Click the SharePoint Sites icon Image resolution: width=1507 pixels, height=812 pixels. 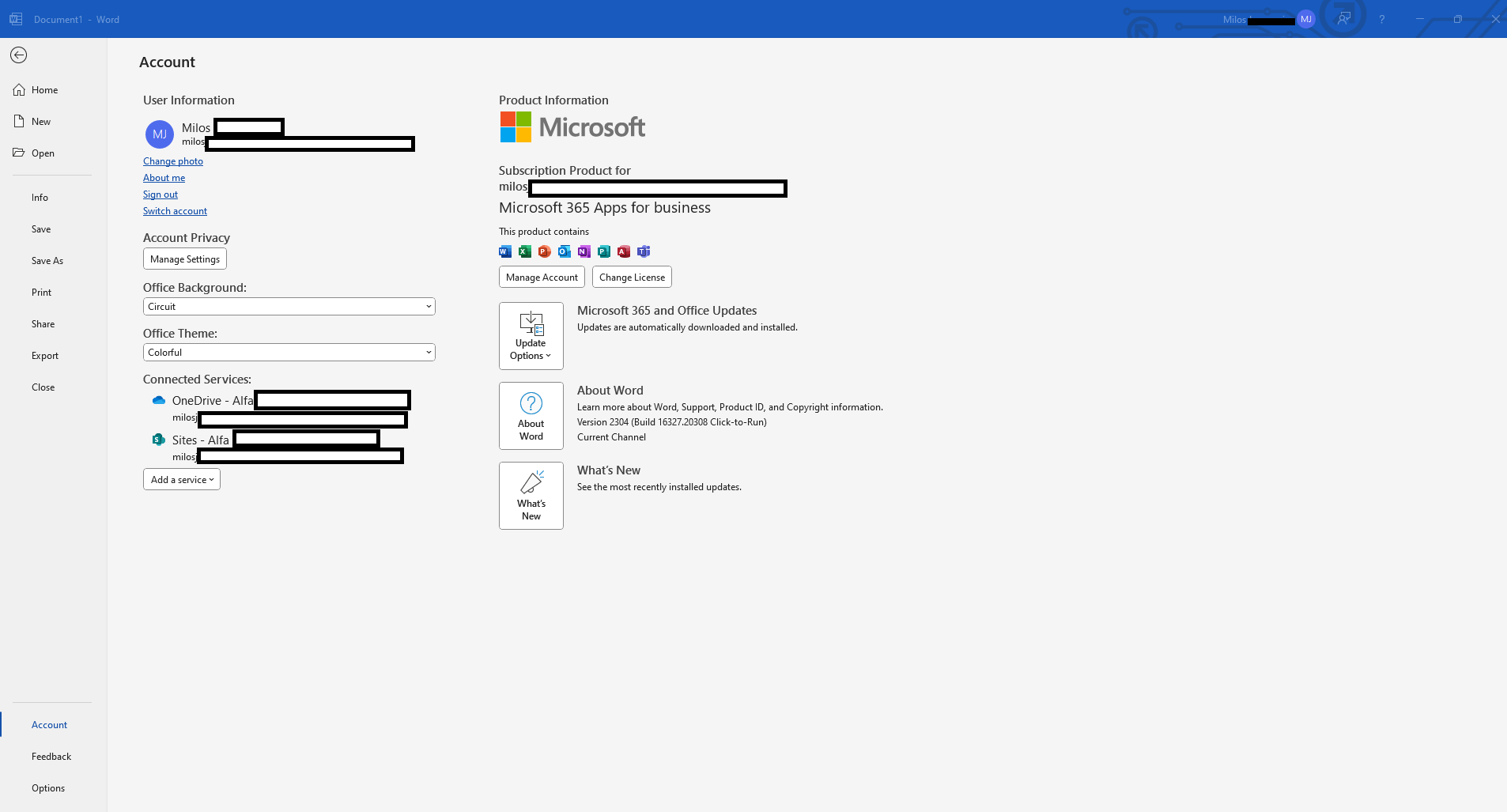point(159,440)
